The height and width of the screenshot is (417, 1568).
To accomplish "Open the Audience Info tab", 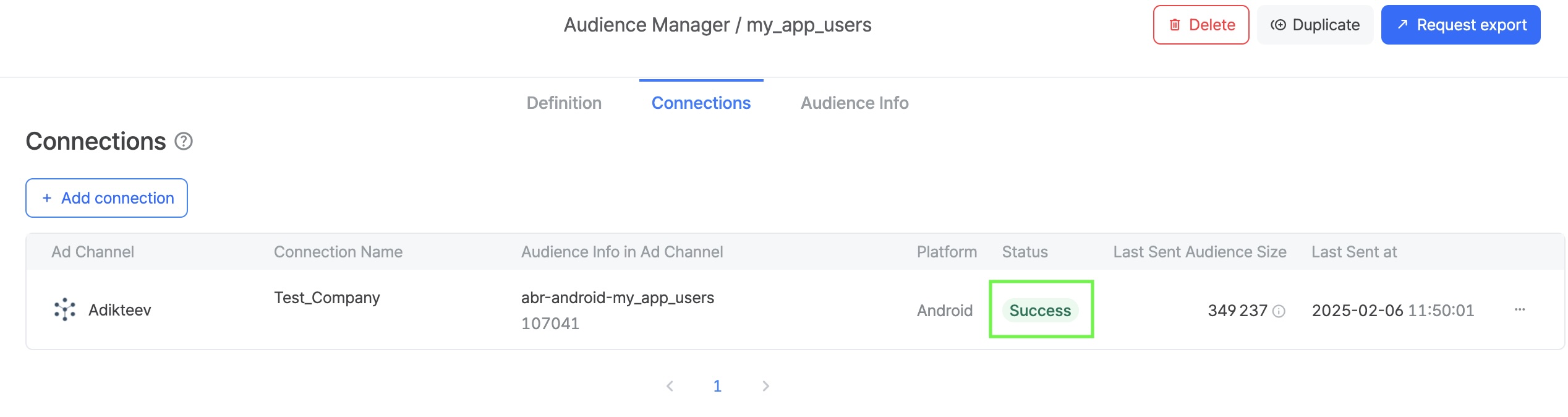I will coord(854,103).
